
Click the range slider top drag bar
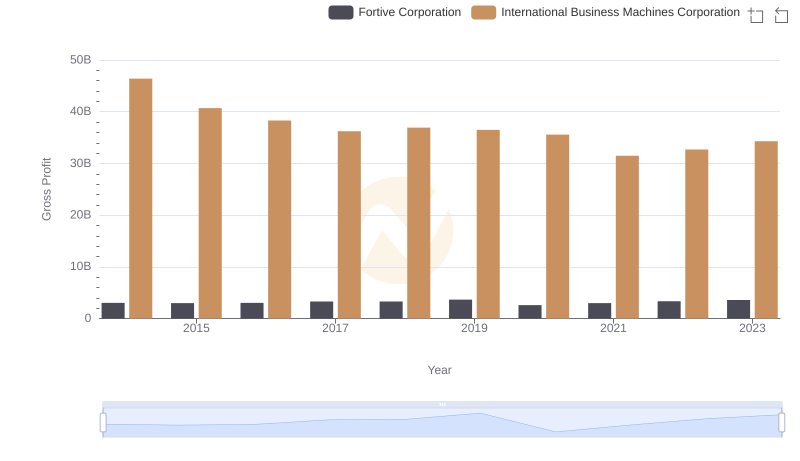(x=442, y=404)
